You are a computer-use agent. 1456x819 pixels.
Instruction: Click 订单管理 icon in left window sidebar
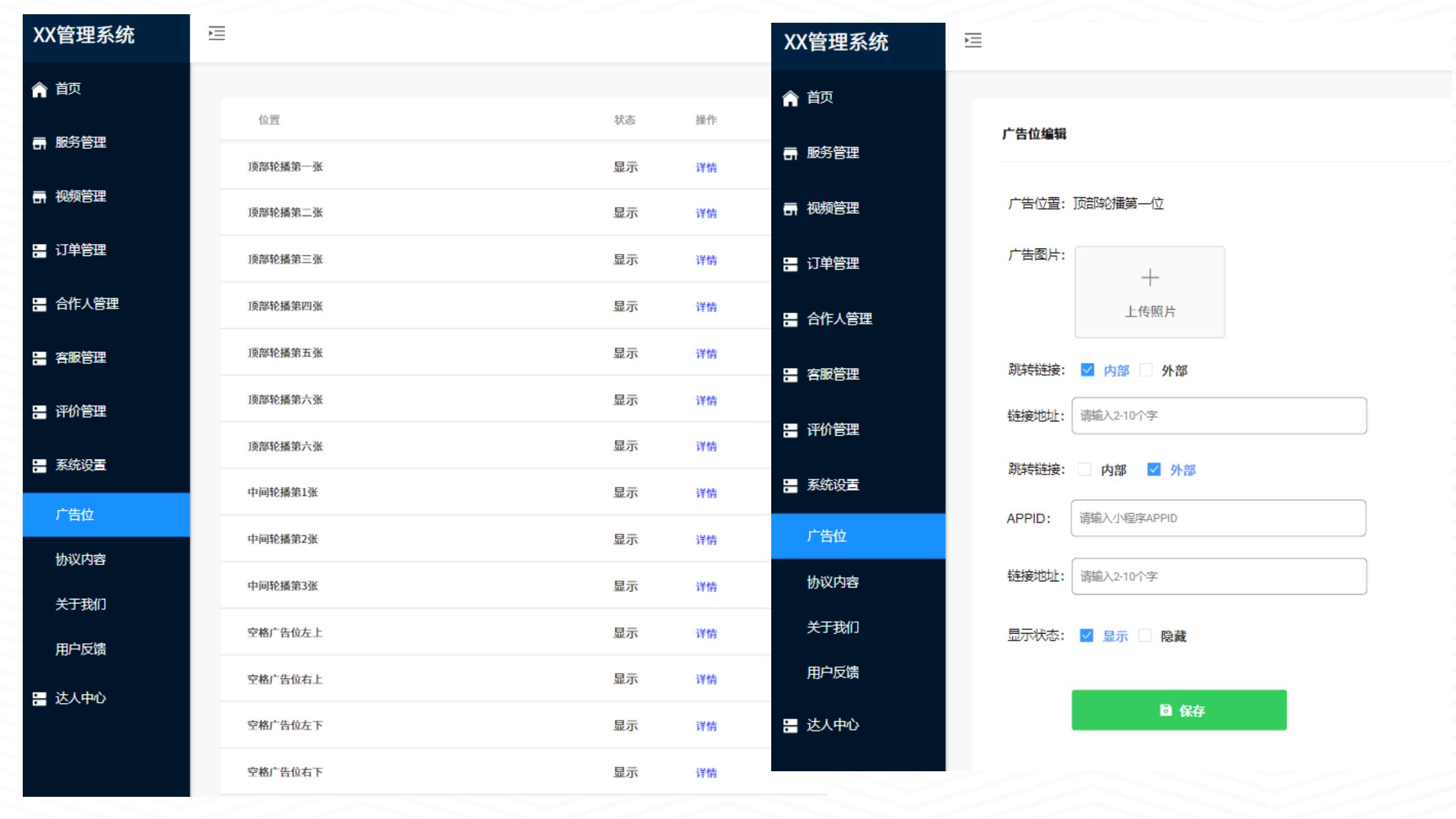click(39, 250)
